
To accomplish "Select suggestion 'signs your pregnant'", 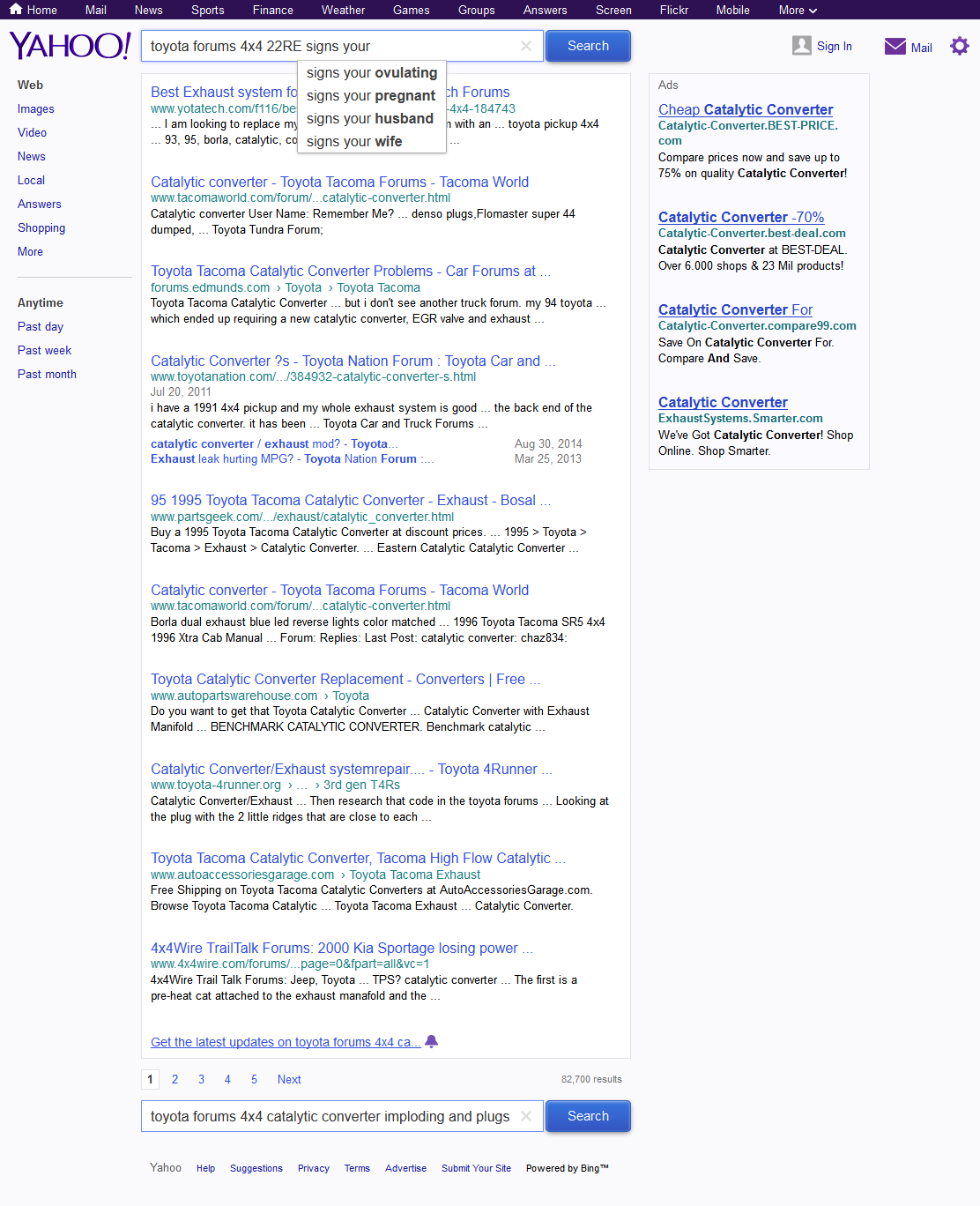I will pos(372,95).
